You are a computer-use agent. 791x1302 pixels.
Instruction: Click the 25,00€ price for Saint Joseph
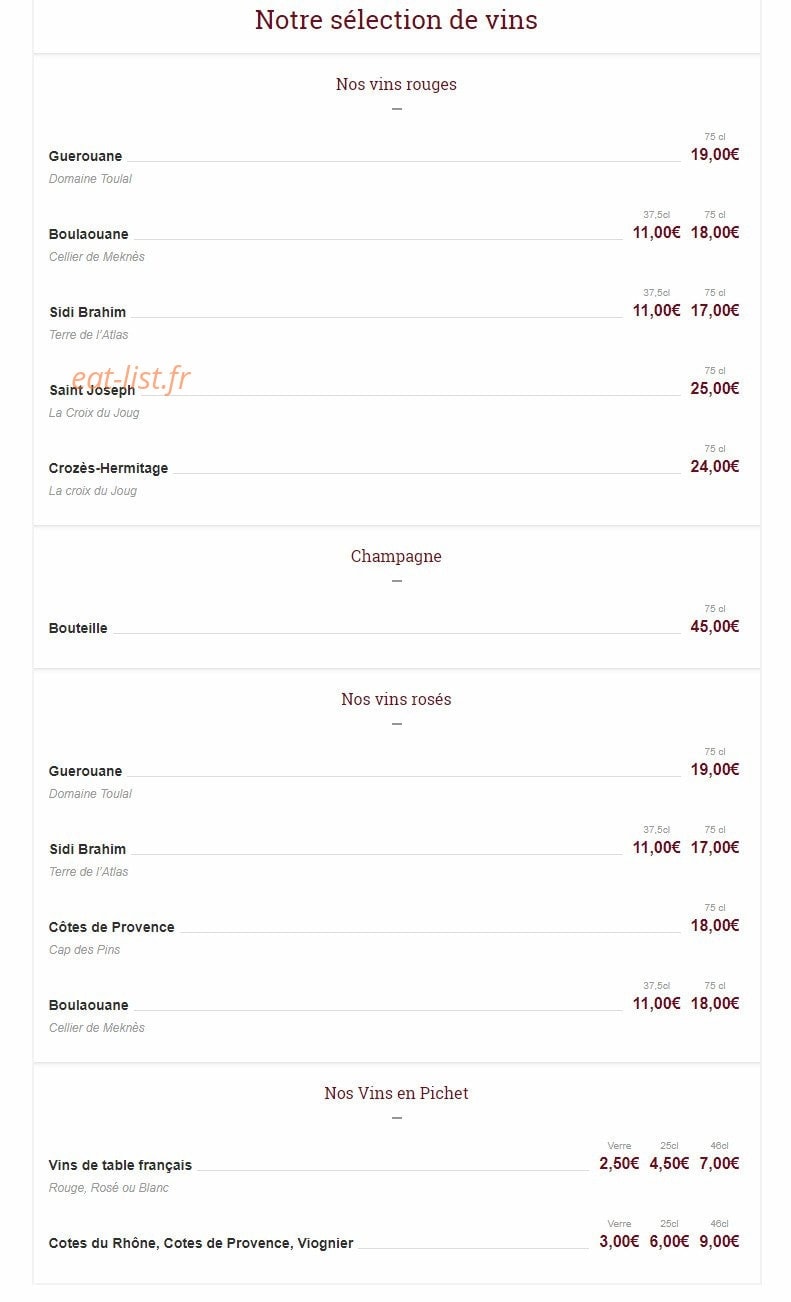coord(715,388)
